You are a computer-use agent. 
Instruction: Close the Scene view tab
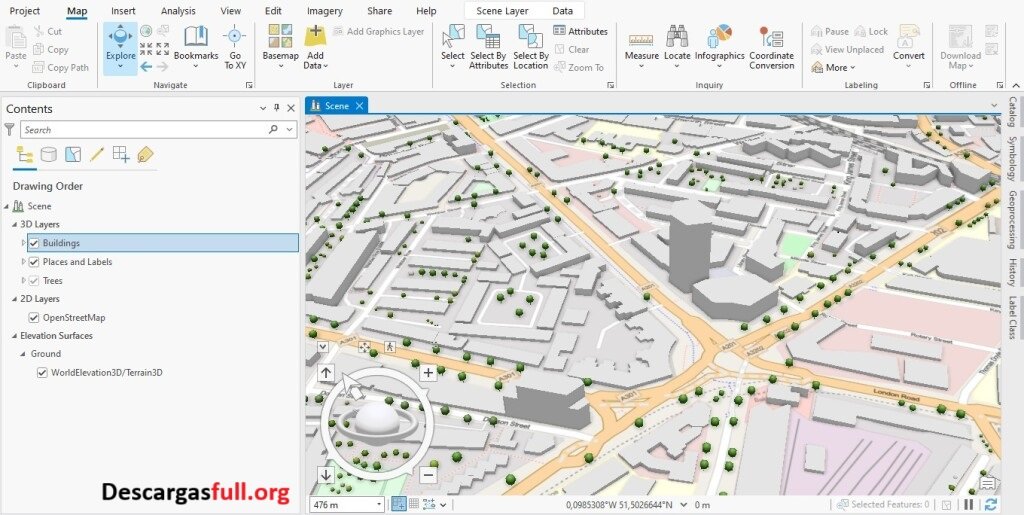click(359, 106)
